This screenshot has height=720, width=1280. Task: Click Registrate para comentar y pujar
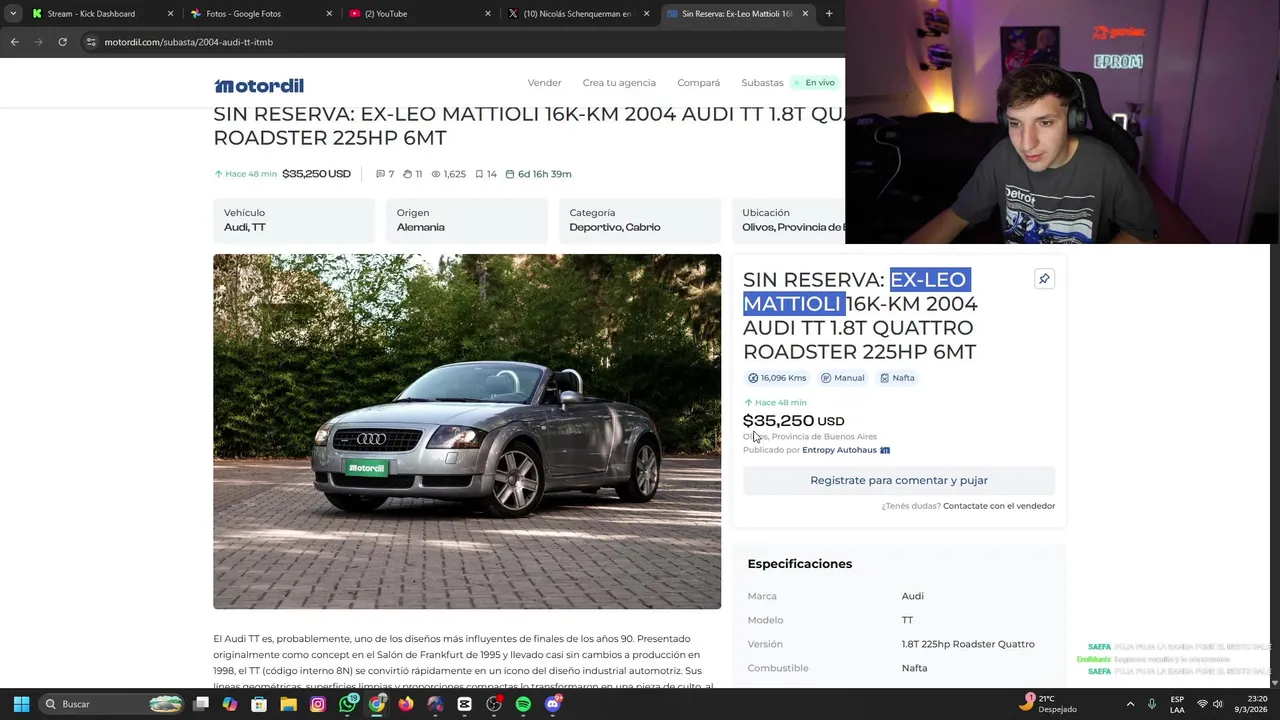(899, 480)
